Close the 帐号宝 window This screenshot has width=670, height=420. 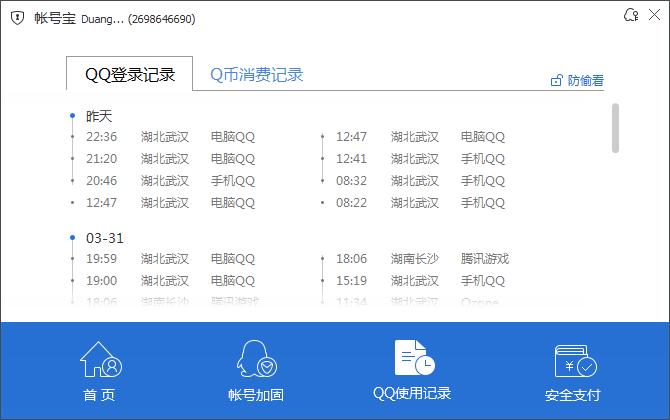tap(654, 15)
